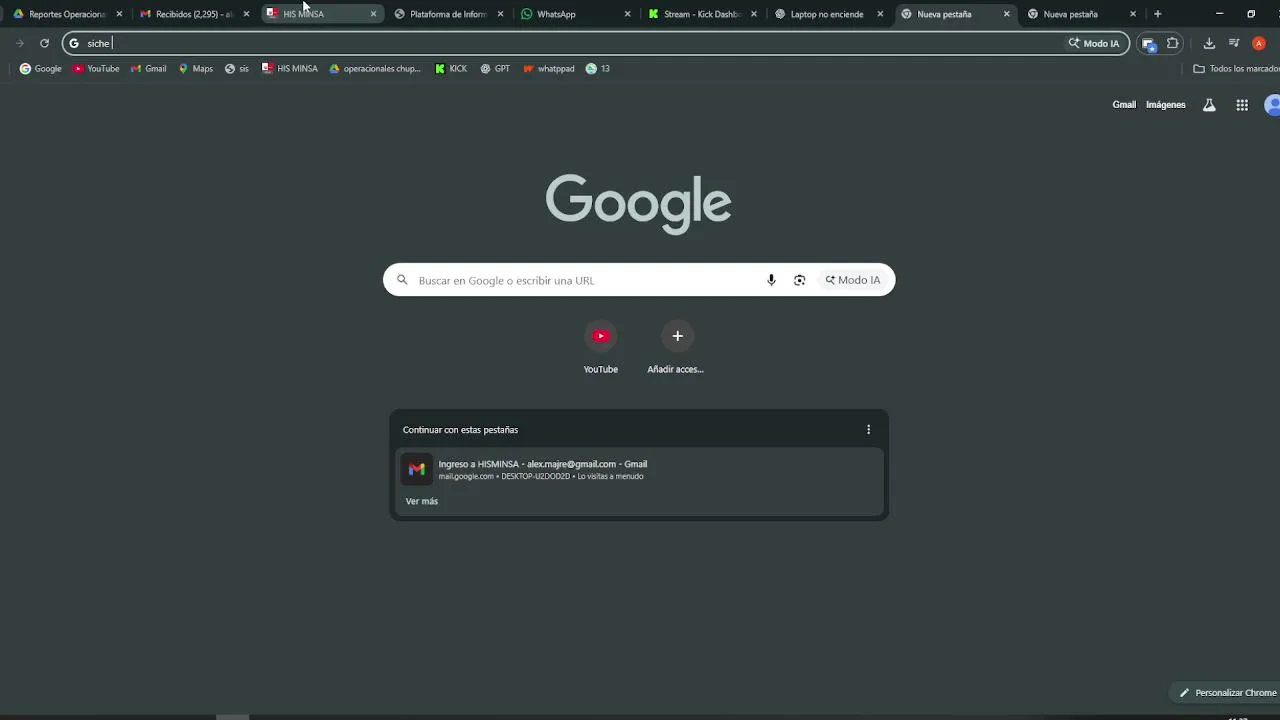Switch to the Gmail Recibidos tab
Viewport: 1280px width, 720px height.
[193, 14]
